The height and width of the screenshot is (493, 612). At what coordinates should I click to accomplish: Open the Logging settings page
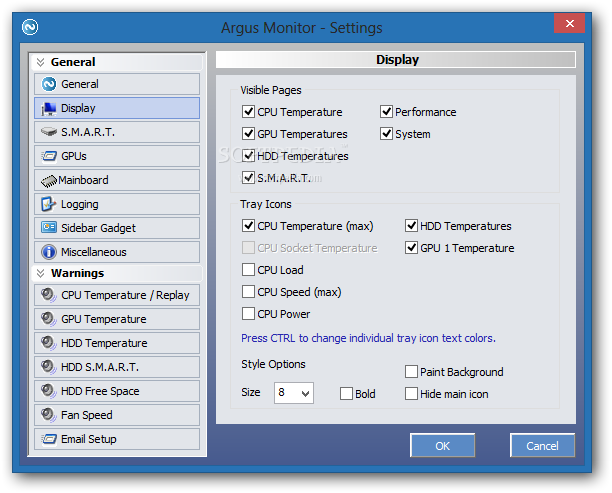[x=117, y=204]
